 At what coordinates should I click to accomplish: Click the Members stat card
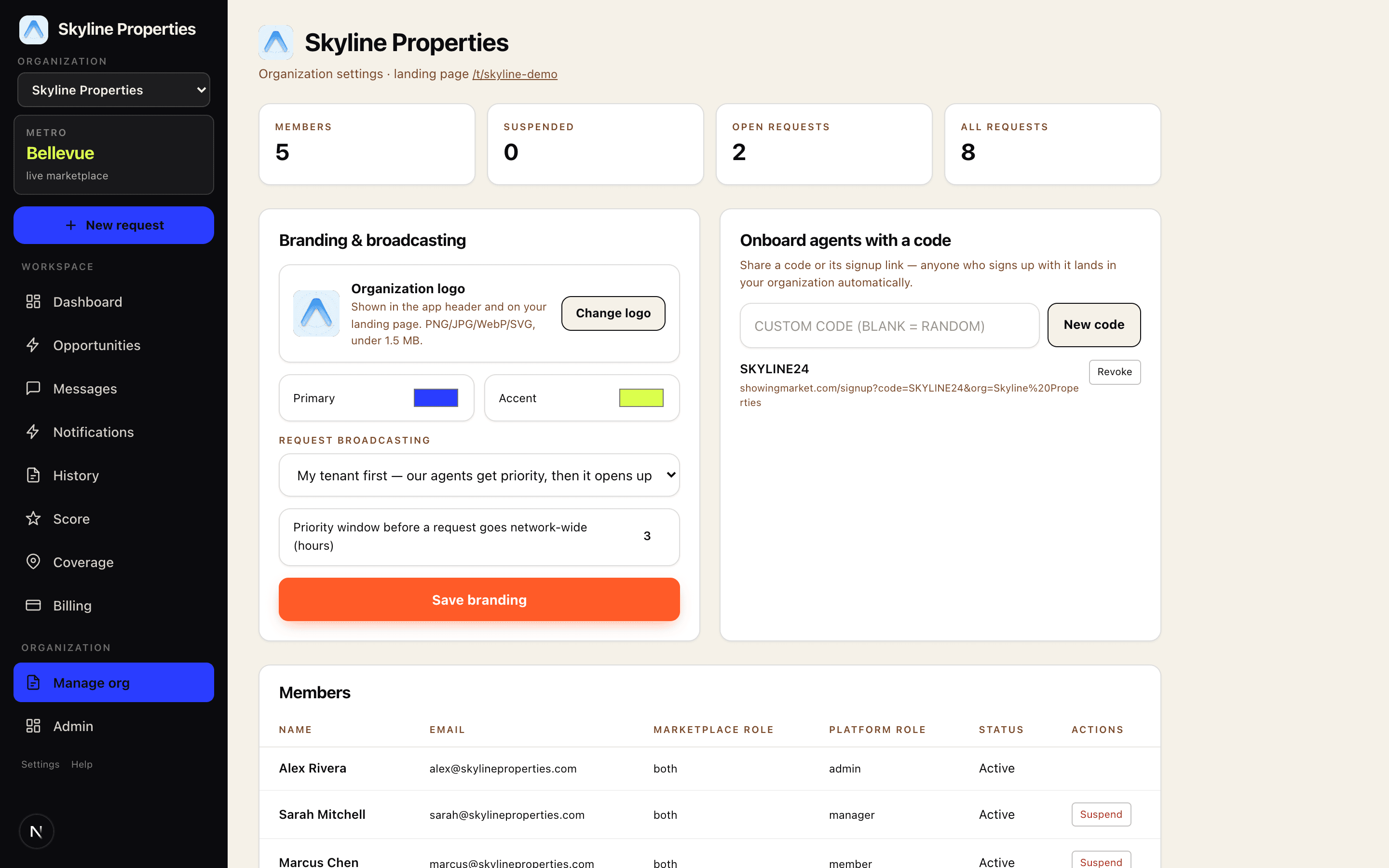[x=367, y=144]
